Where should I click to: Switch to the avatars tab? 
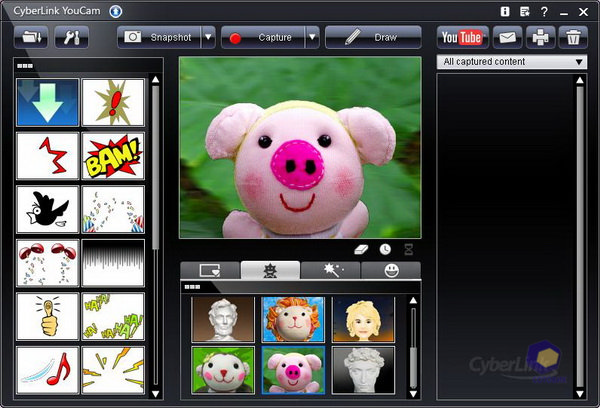270,270
